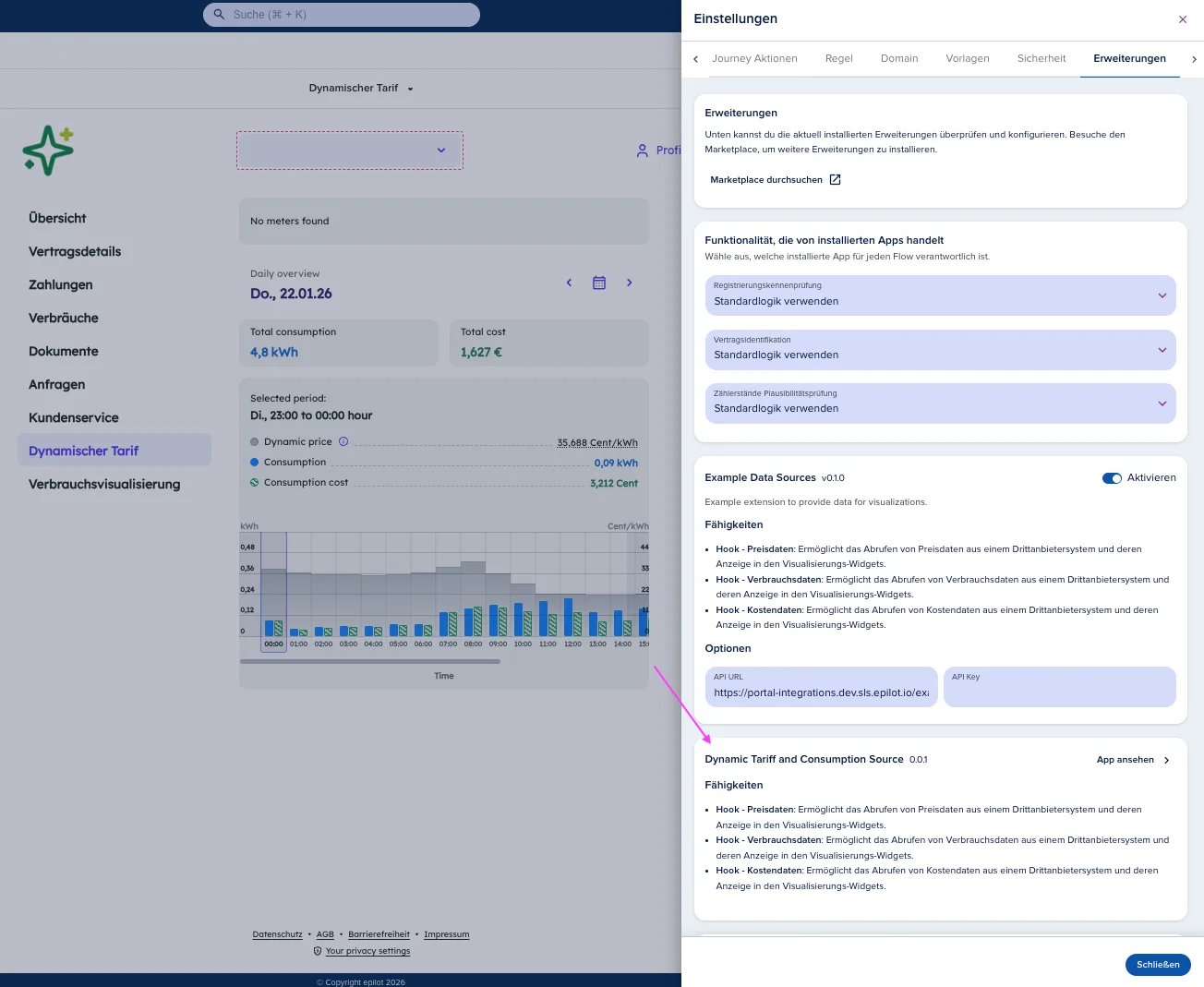
Task: Open calendar date picker icon
Action: [599, 283]
